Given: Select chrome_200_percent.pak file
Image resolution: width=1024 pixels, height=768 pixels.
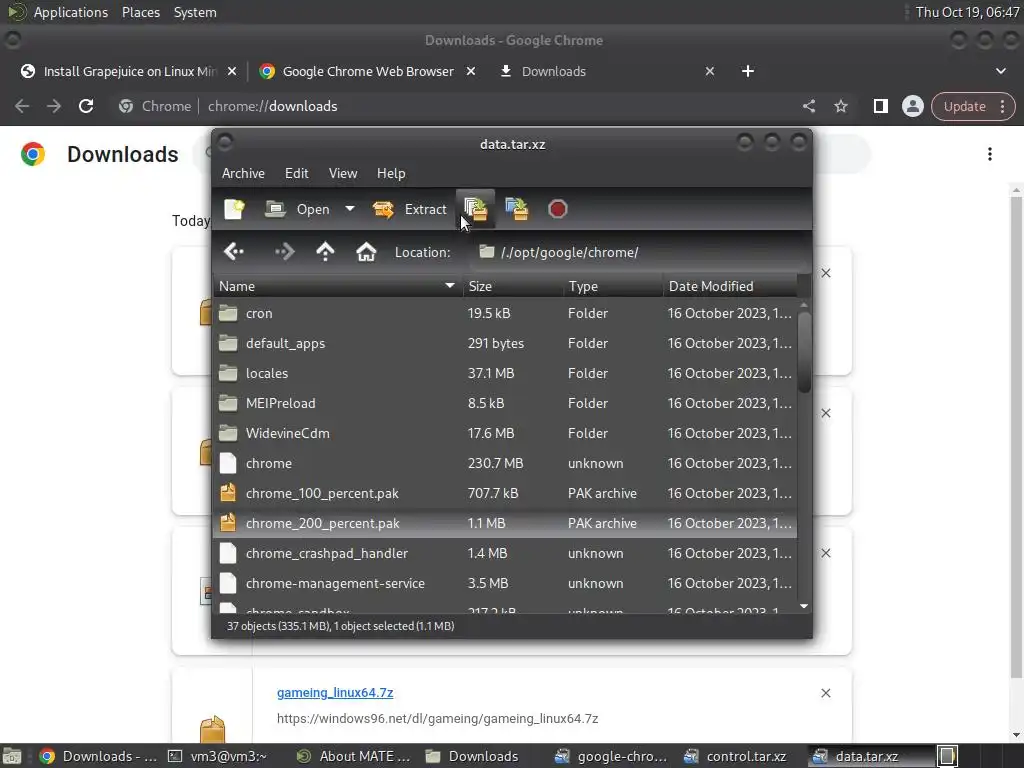Looking at the screenshot, I should pos(505,524).
